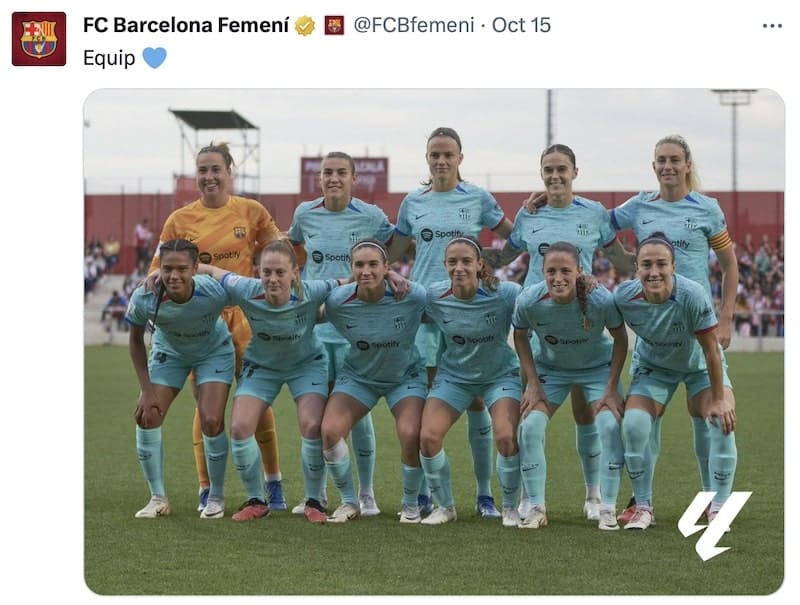This screenshot has height=605, width=800.
Task: Open the three-dot more options menu
Action: pyautogui.click(x=772, y=26)
